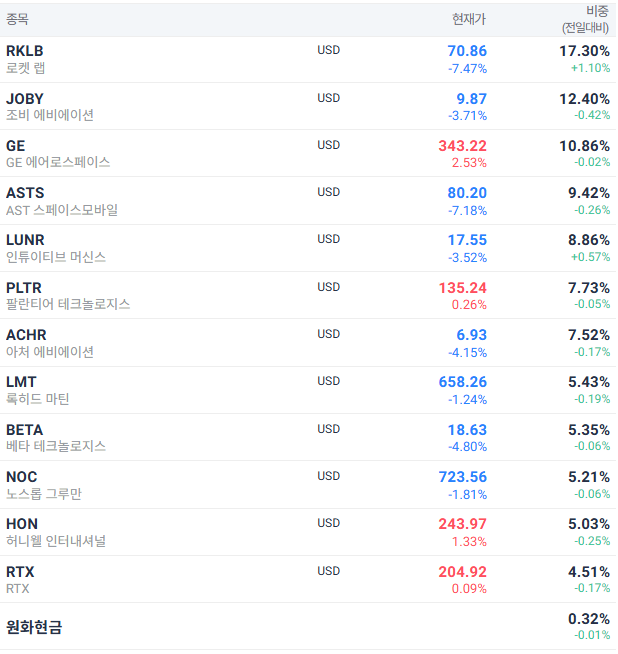
Task: Select the 로켓 랩 company name
Action: click(x=26, y=68)
